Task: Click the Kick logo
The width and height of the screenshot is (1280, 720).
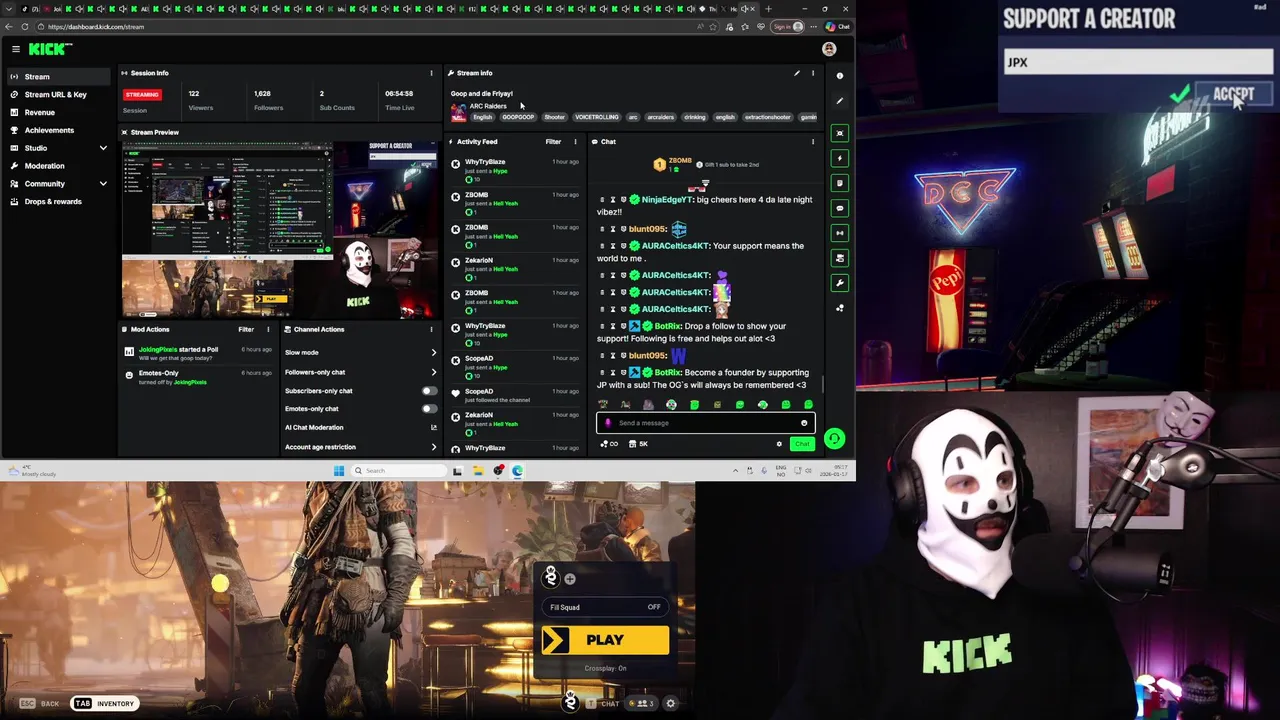Action: point(49,49)
